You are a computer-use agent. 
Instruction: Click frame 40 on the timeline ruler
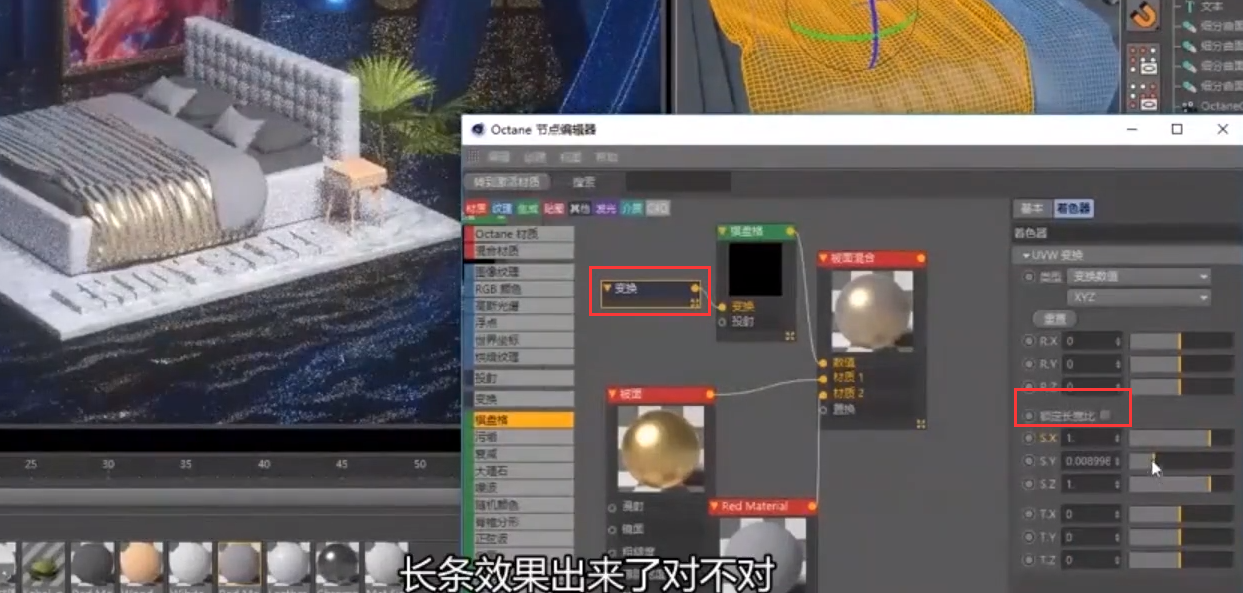coord(264,465)
